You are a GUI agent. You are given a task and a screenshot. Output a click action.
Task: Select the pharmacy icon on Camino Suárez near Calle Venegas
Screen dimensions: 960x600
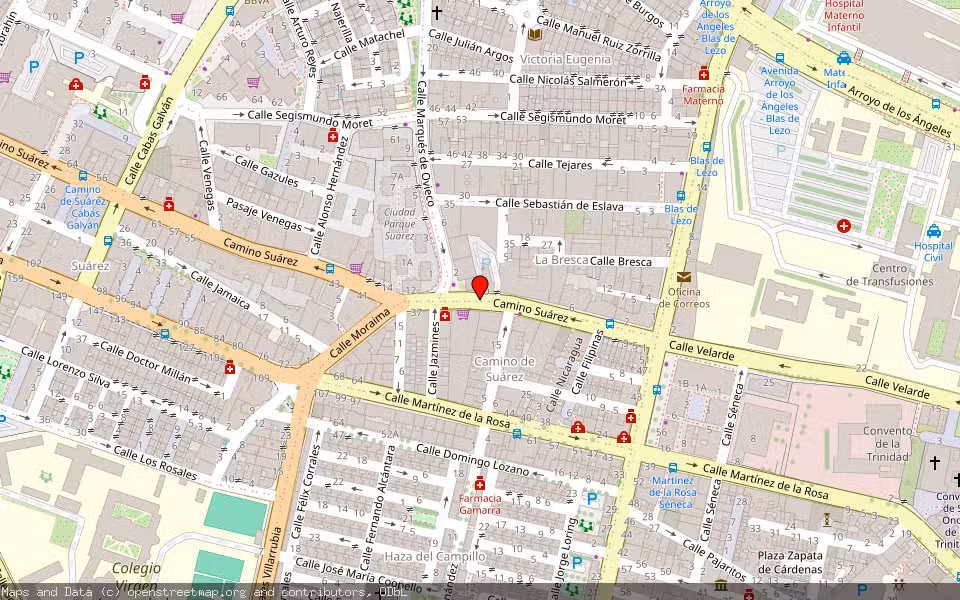pos(169,204)
